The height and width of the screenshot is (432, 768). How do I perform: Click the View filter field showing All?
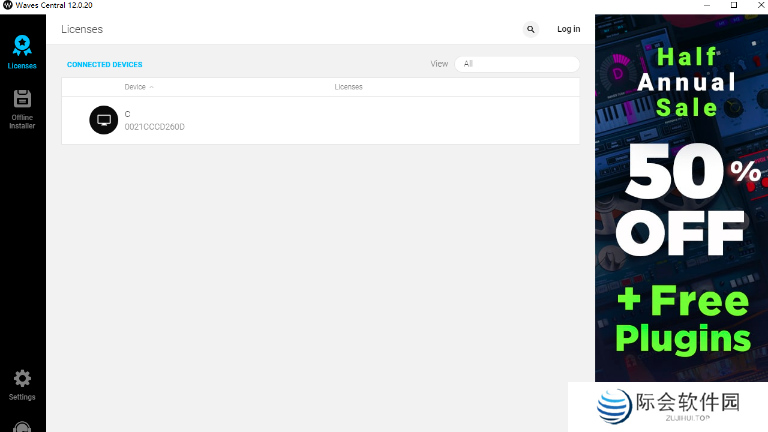[x=516, y=64]
